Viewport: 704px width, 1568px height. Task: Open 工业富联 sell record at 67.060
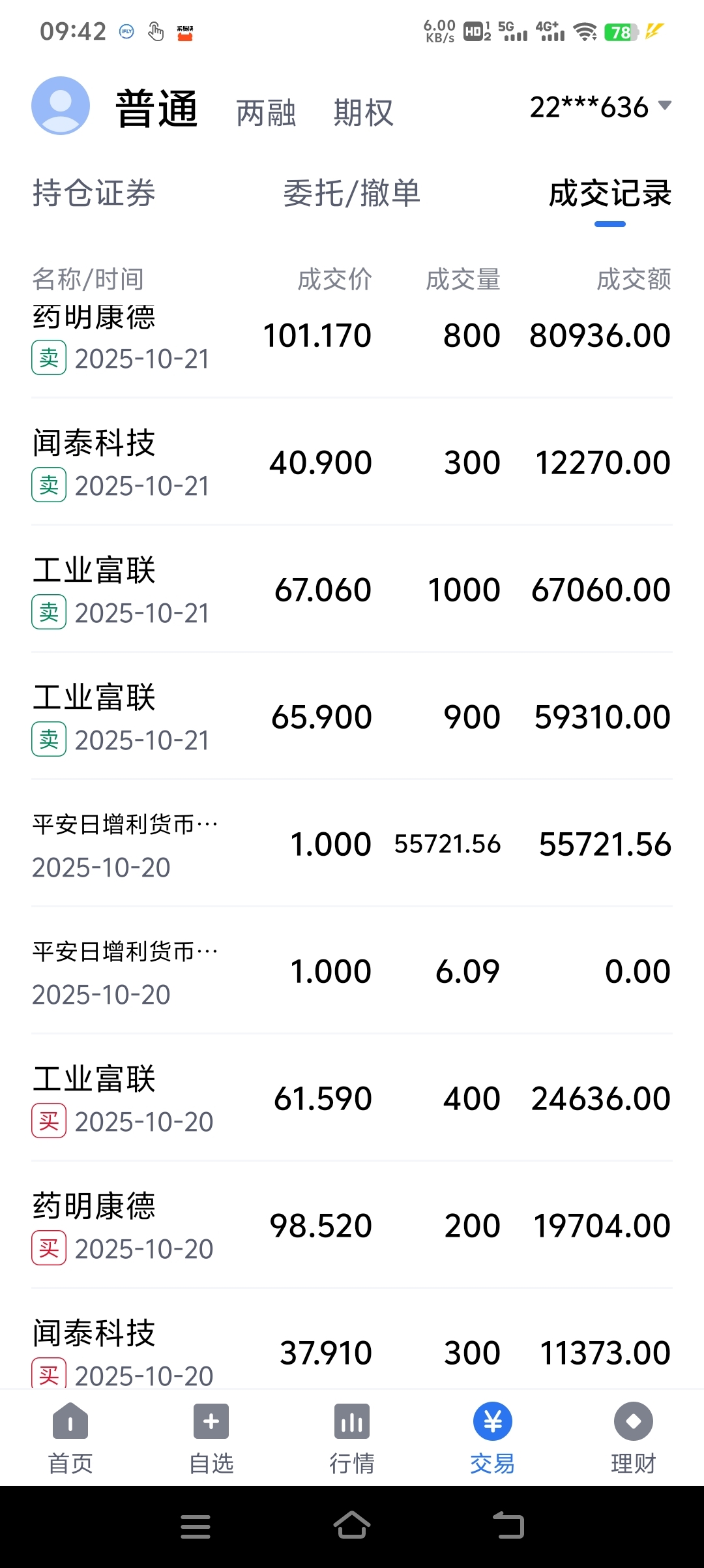tap(352, 590)
